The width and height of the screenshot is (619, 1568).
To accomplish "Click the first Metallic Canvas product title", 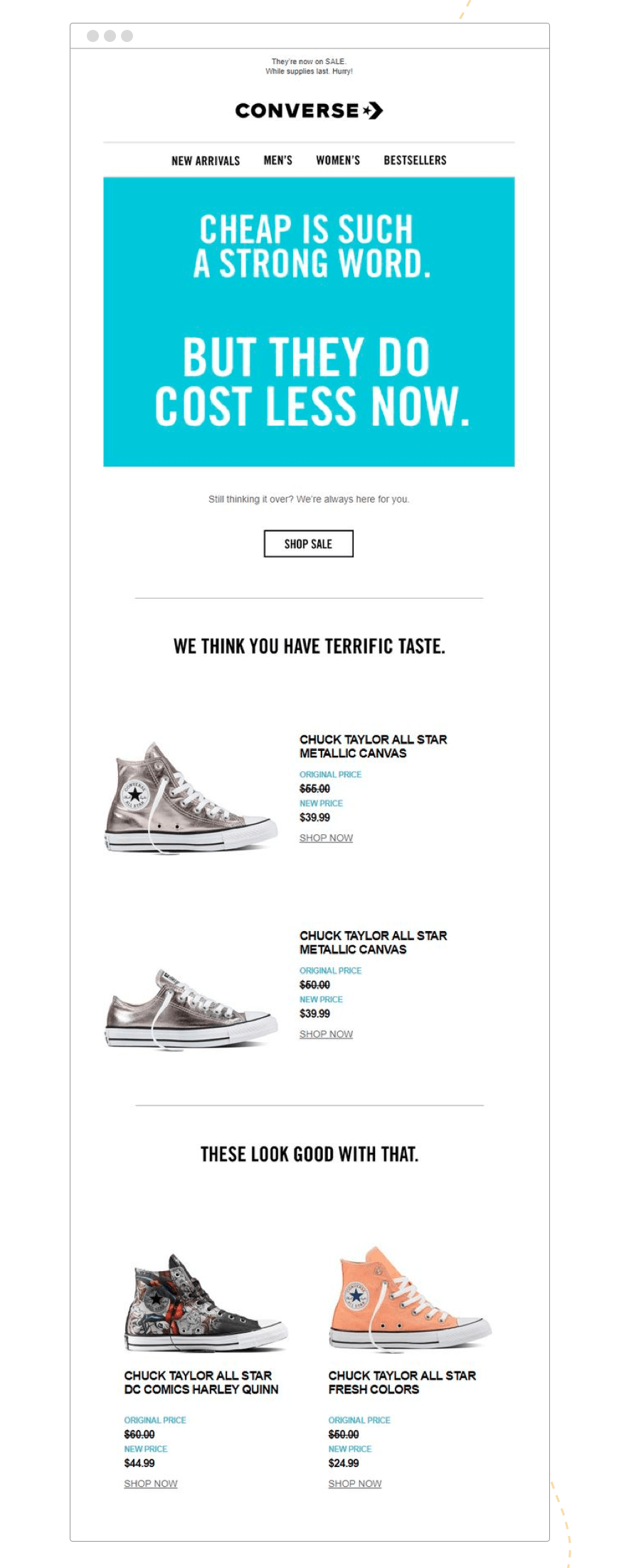I will 374,746.
